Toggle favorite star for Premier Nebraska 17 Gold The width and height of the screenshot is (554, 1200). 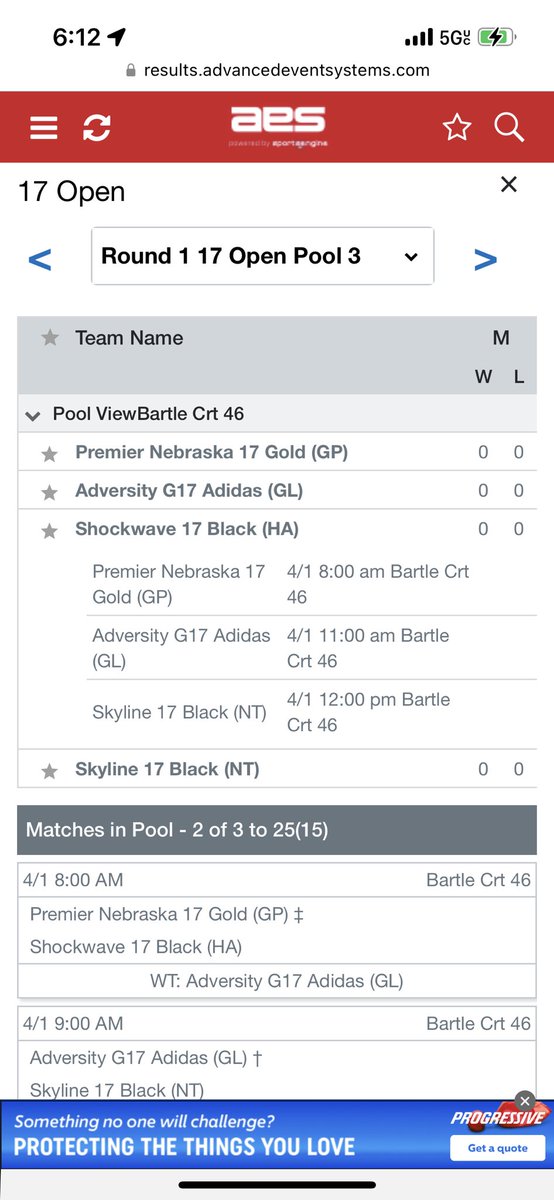coord(49,454)
